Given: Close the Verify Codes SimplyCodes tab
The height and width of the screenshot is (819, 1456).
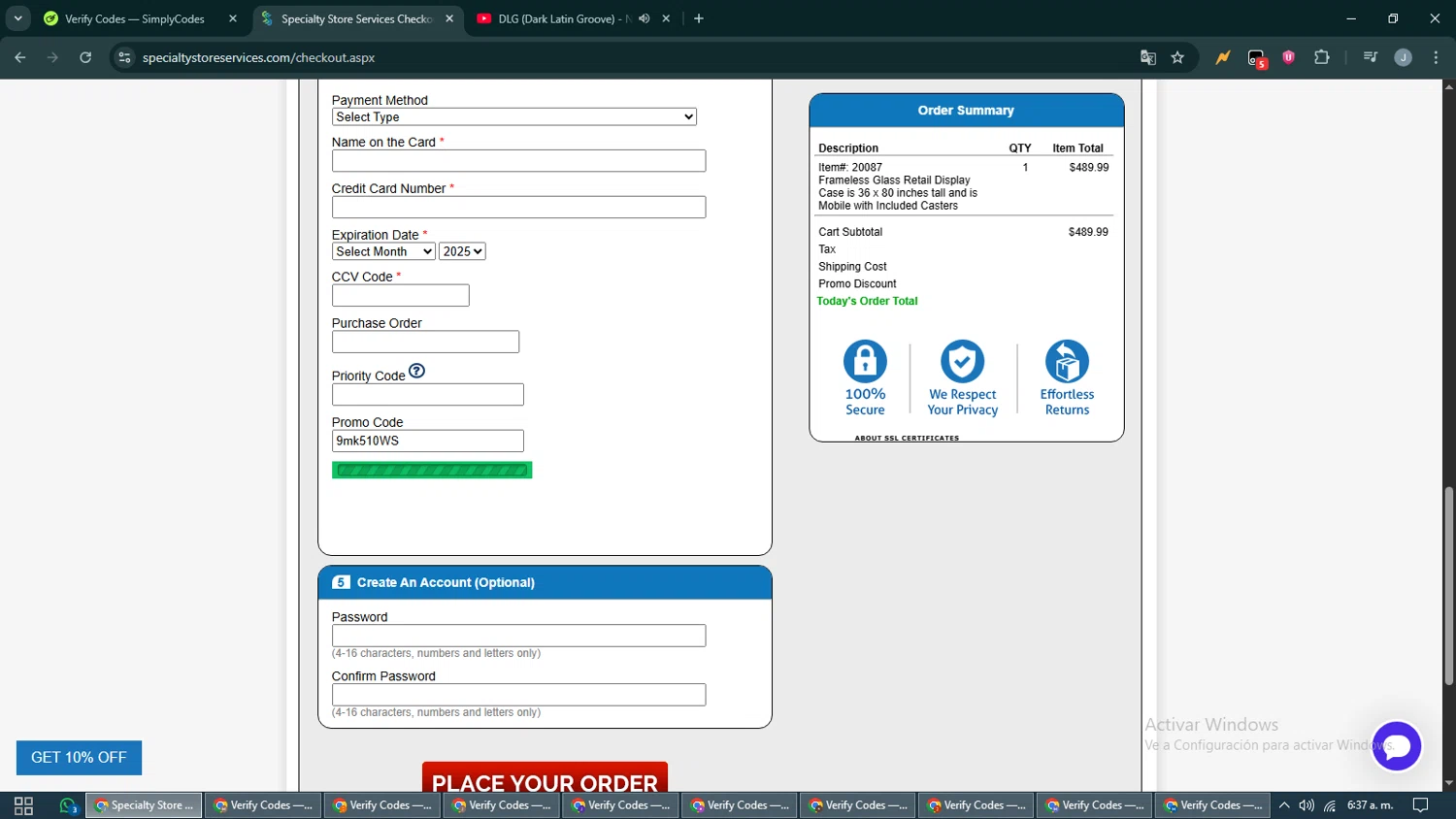Looking at the screenshot, I should tap(233, 18).
